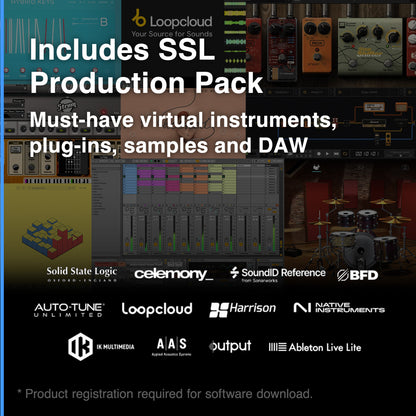
Task: Select the amp plug-in screenshot with knobs
Action: click(47, 160)
